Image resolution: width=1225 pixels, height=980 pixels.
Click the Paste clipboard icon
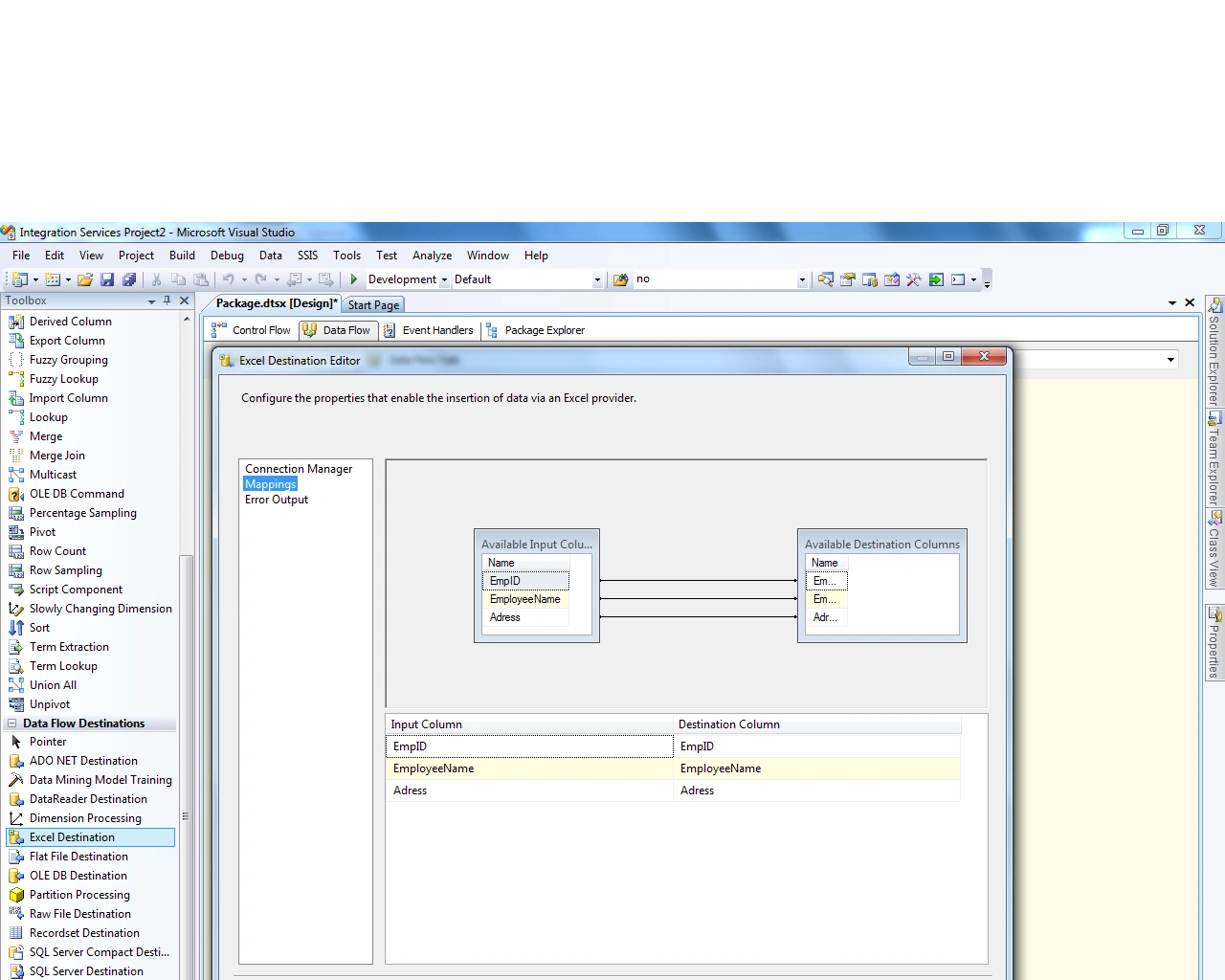click(201, 279)
